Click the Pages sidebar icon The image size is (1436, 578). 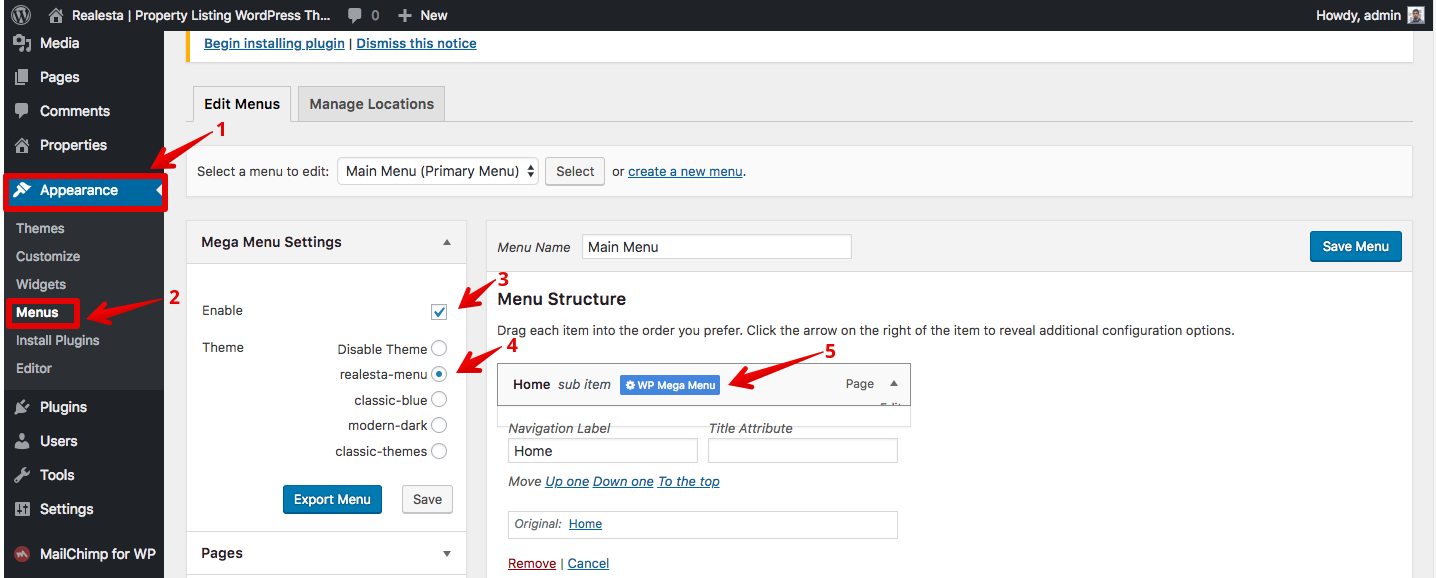[x=22, y=77]
